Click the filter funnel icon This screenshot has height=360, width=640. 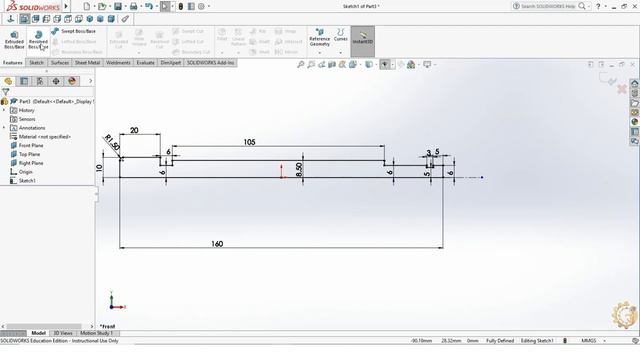tap(6, 92)
